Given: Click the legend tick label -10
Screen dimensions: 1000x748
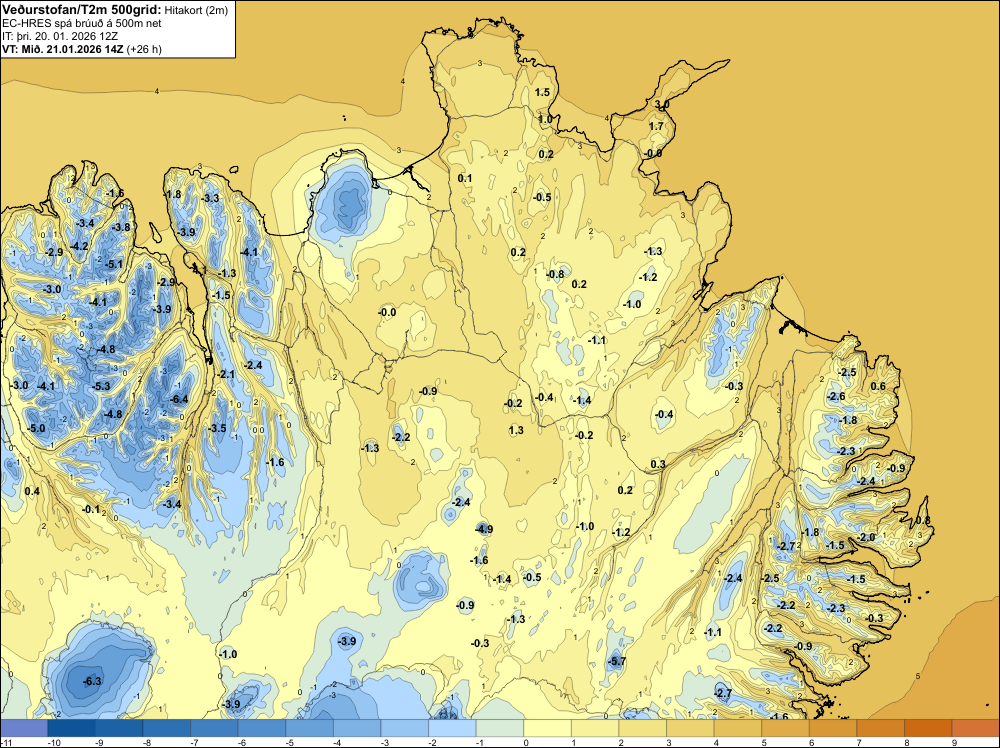Looking at the screenshot, I should [55, 742].
